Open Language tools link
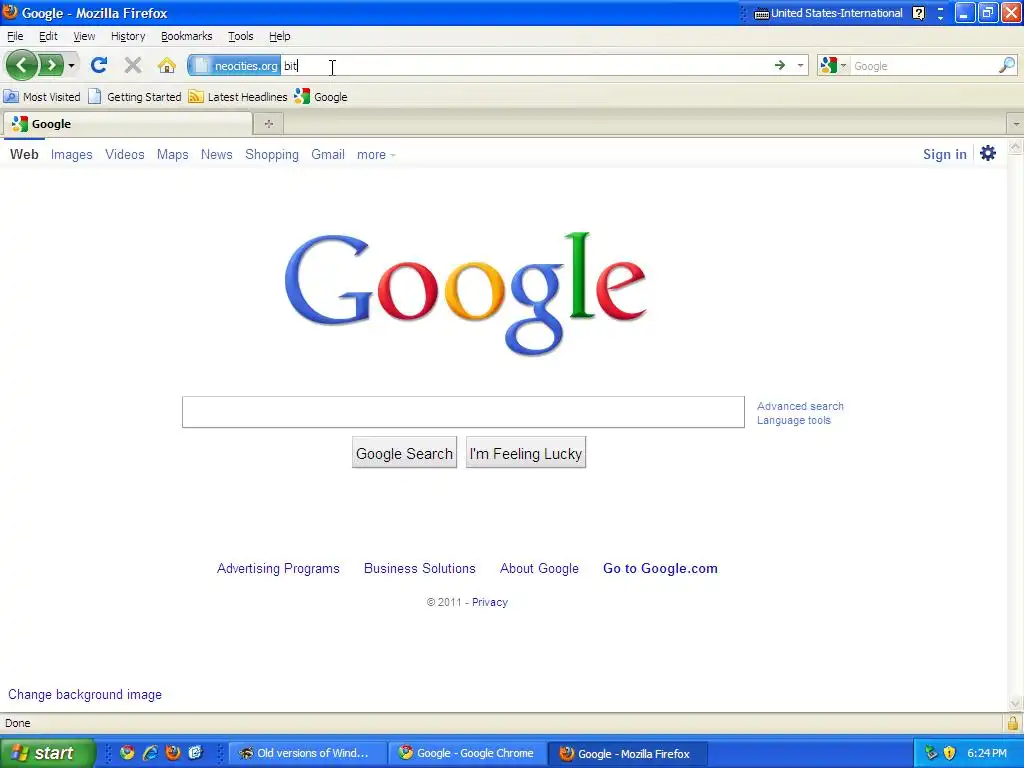The width and height of the screenshot is (1024, 768). click(793, 421)
